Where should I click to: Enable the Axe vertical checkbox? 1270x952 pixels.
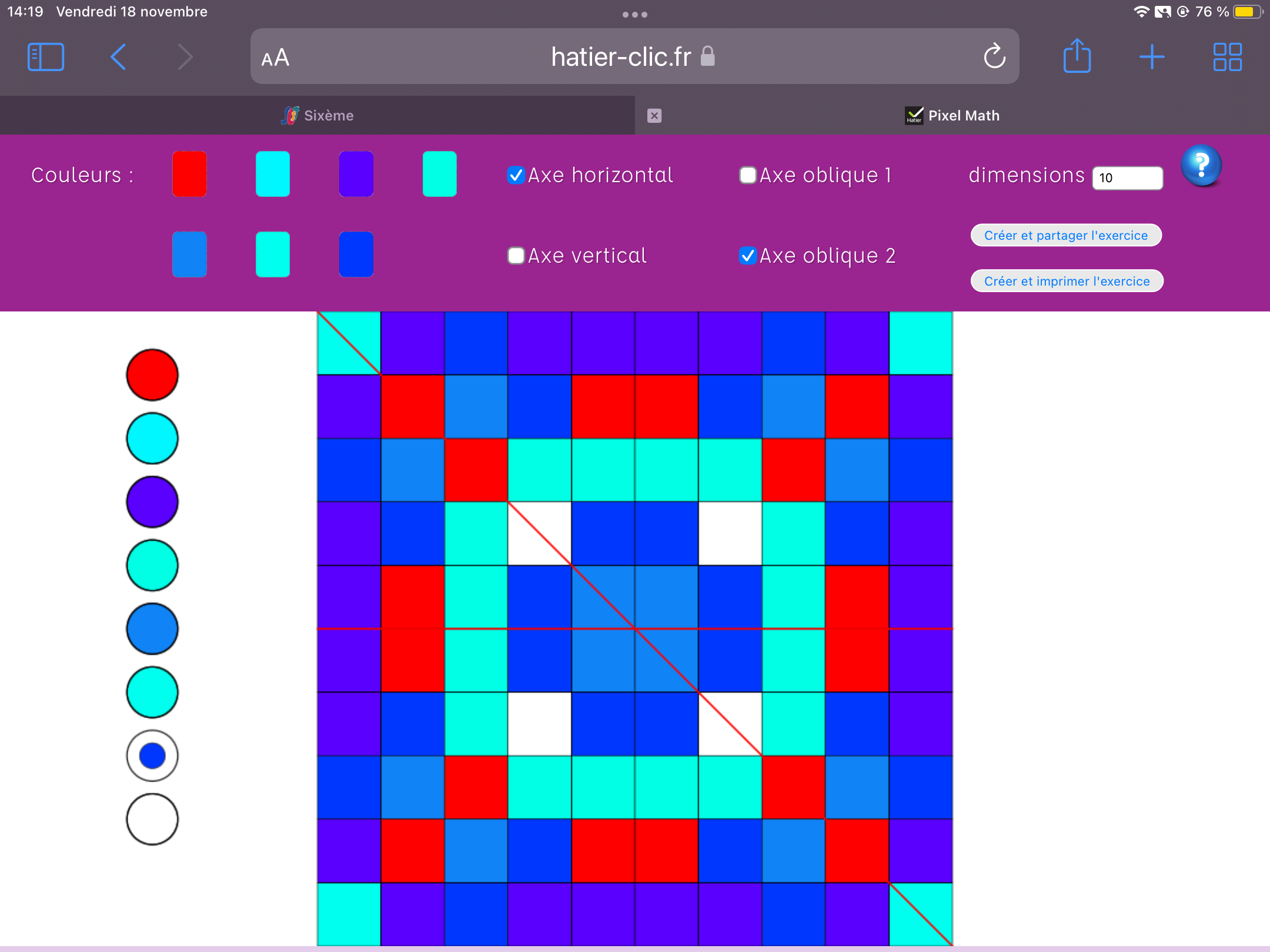point(516,256)
